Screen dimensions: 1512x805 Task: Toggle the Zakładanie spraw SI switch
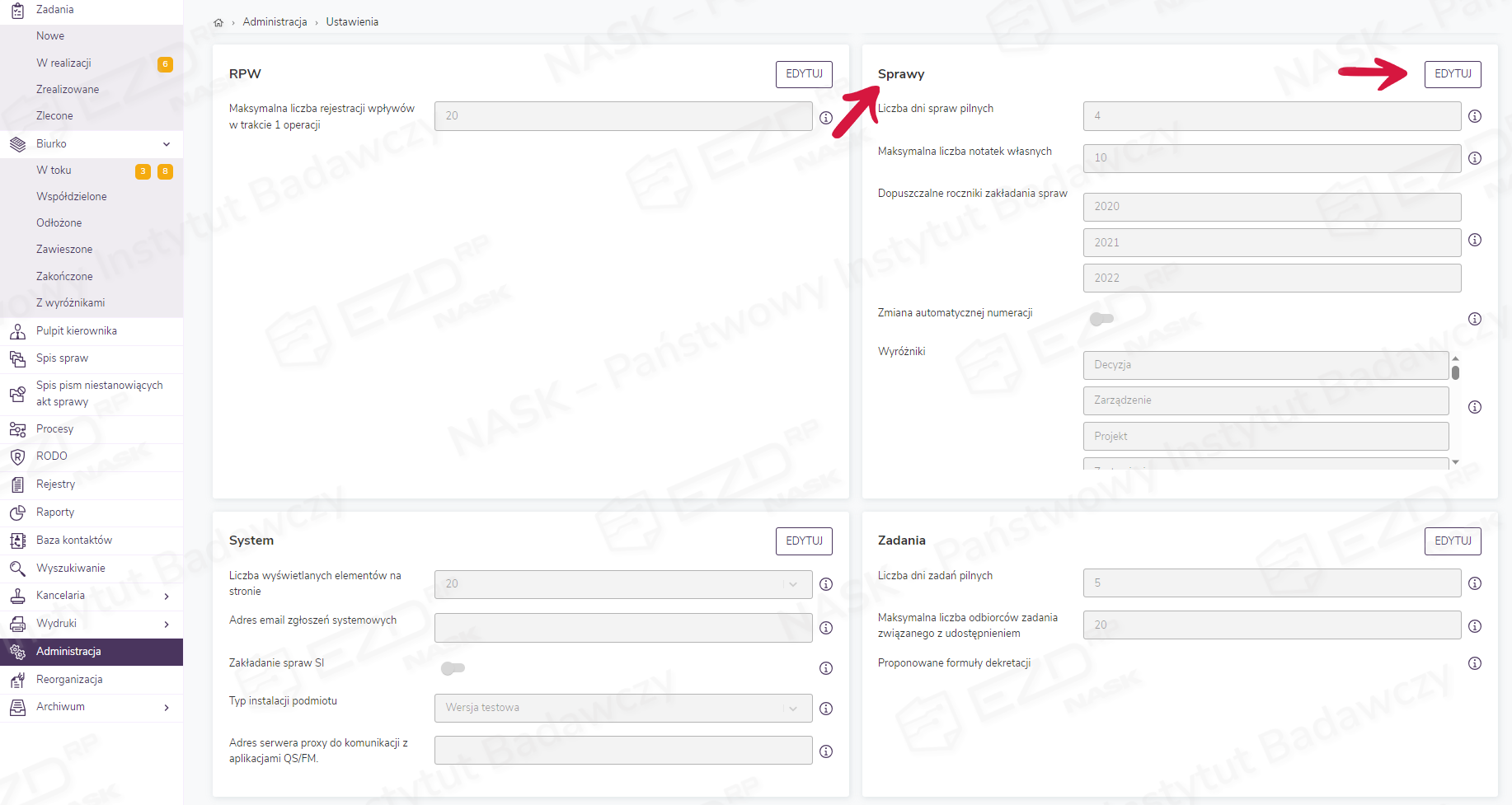[453, 668]
